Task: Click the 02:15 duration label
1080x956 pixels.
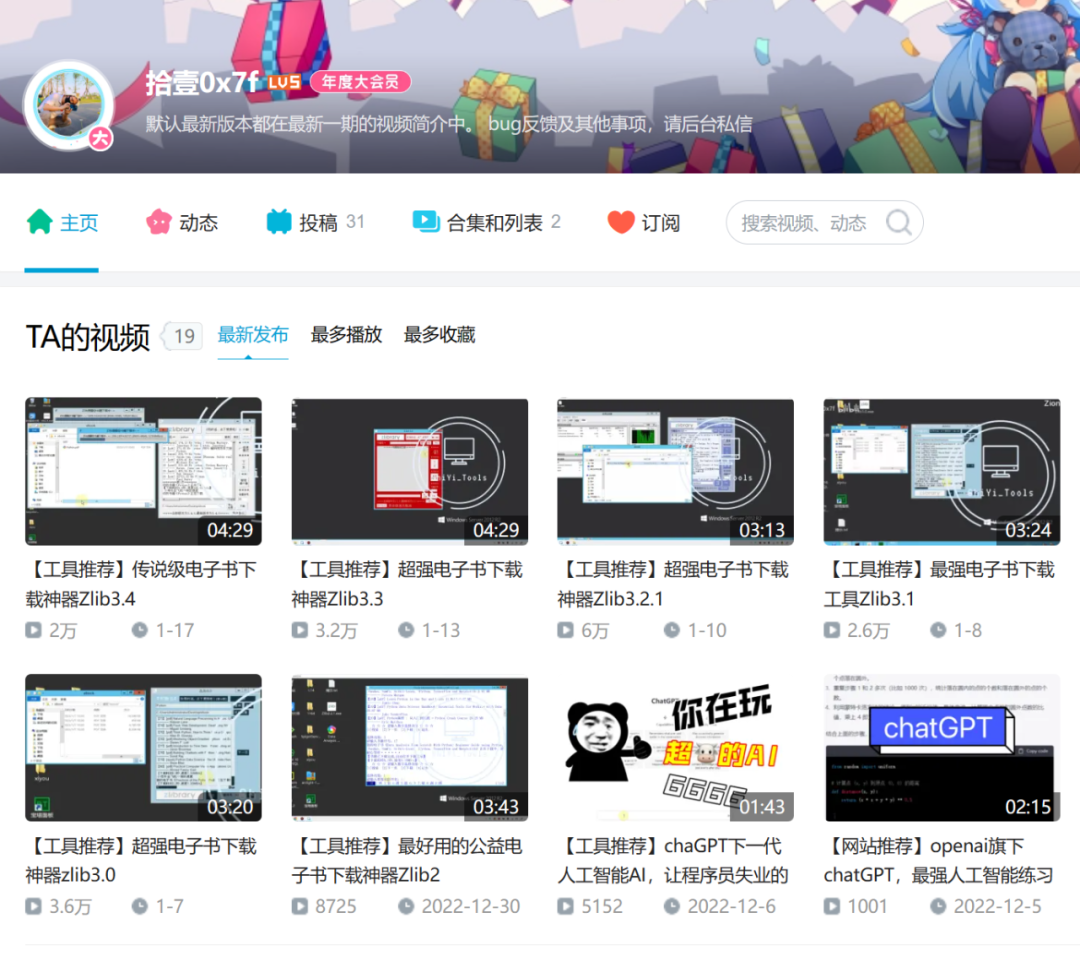Action: [x=1028, y=807]
